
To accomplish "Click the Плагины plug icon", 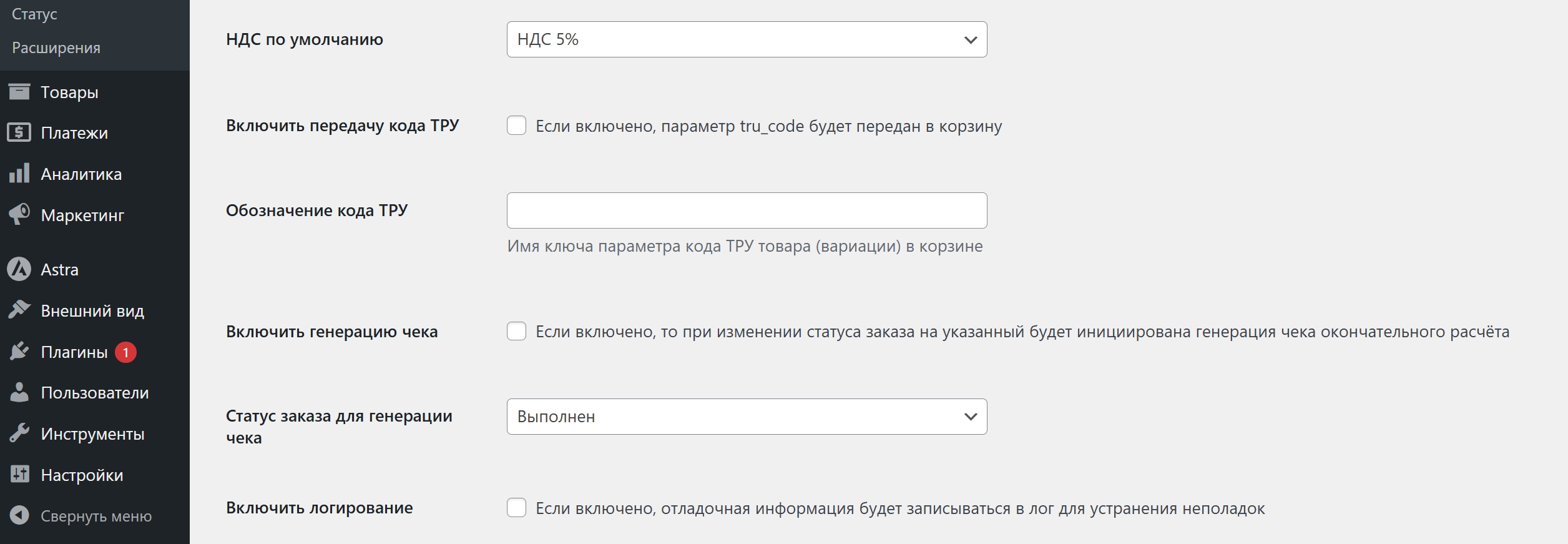I will 19,351.
